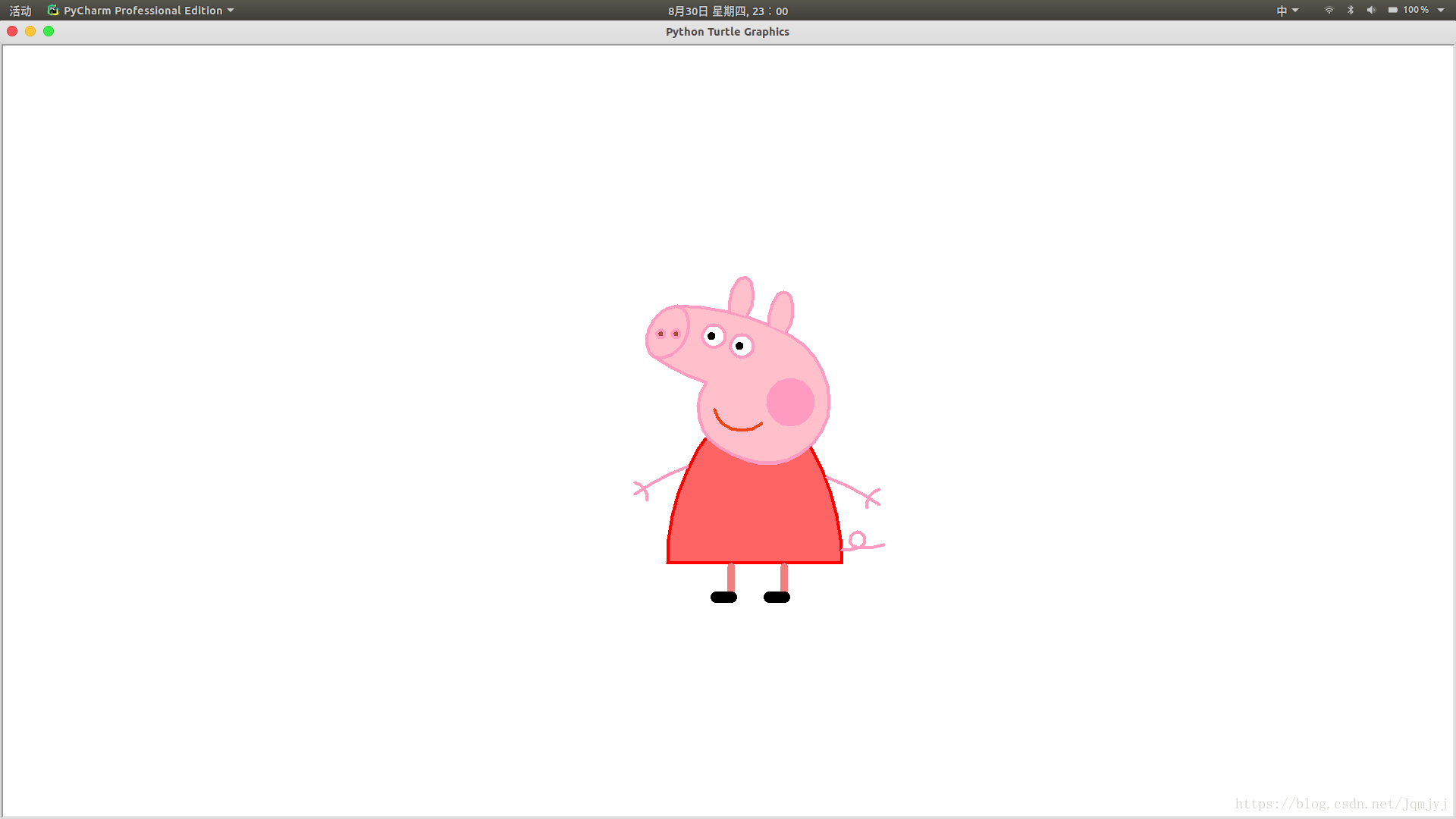This screenshot has height=819, width=1456.
Task: Click the Bluetooth status icon
Action: pos(1351,11)
